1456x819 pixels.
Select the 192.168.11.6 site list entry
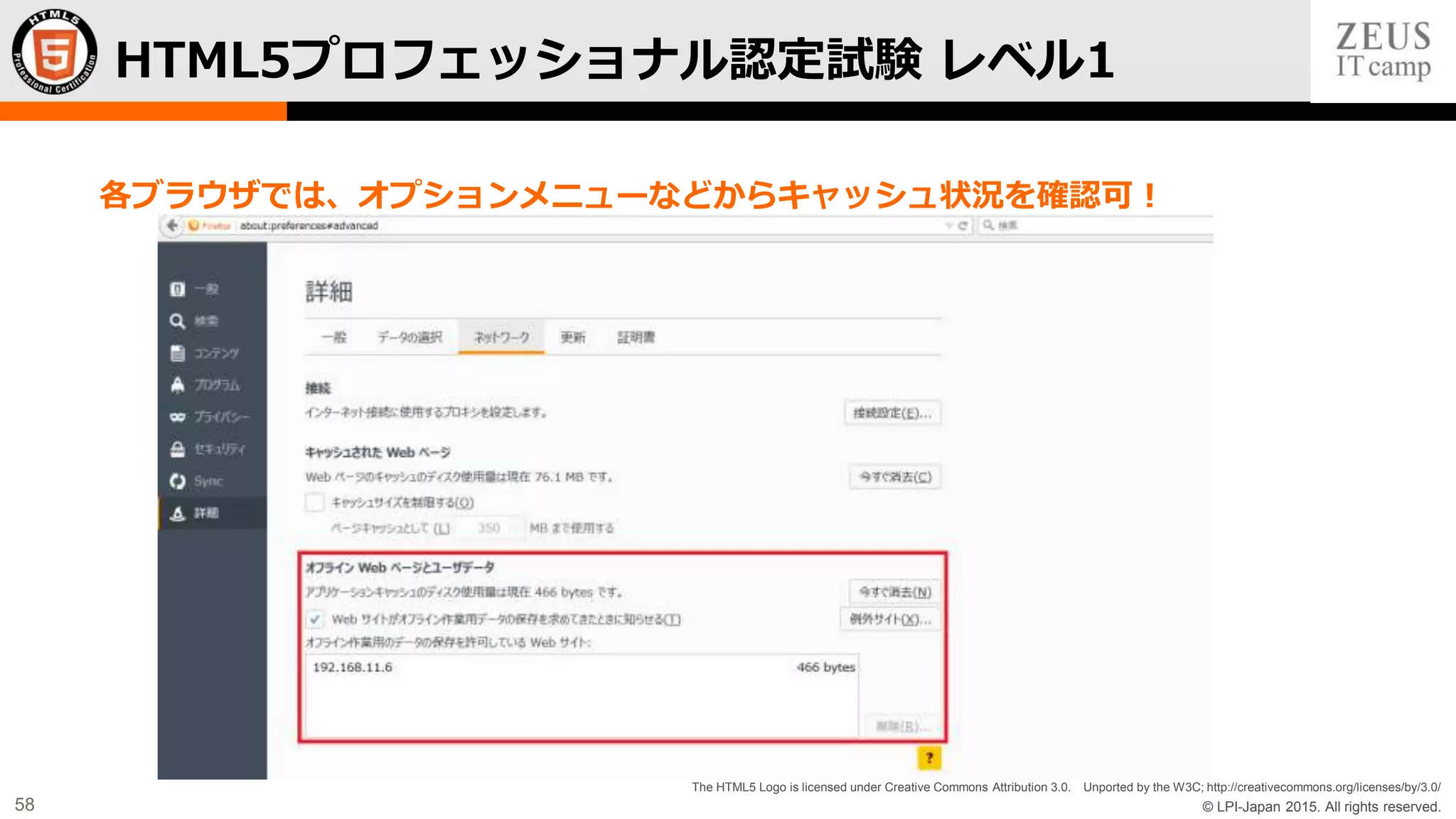353,668
